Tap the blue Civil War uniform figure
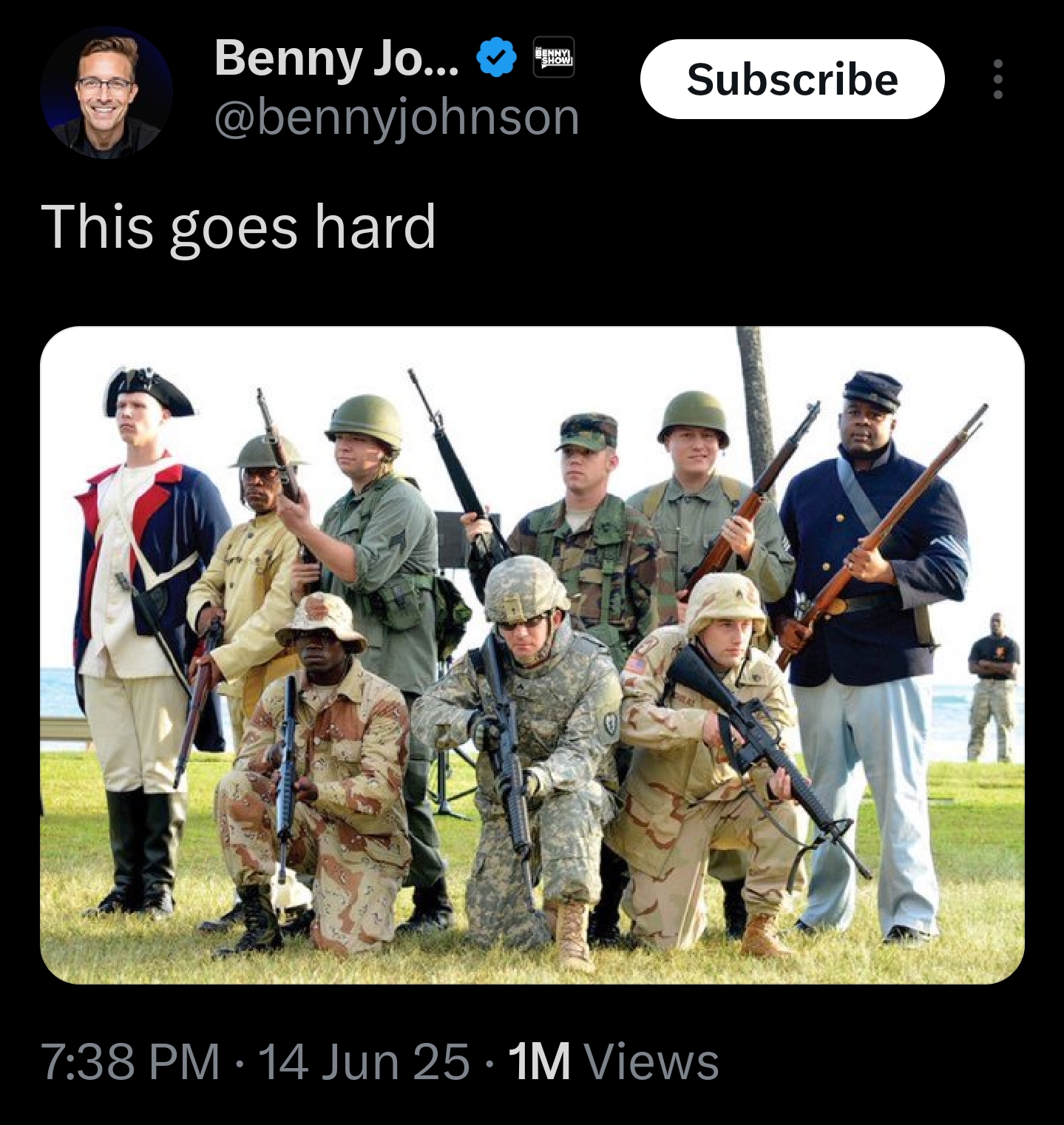Image resolution: width=1064 pixels, height=1125 pixels. coord(872,651)
